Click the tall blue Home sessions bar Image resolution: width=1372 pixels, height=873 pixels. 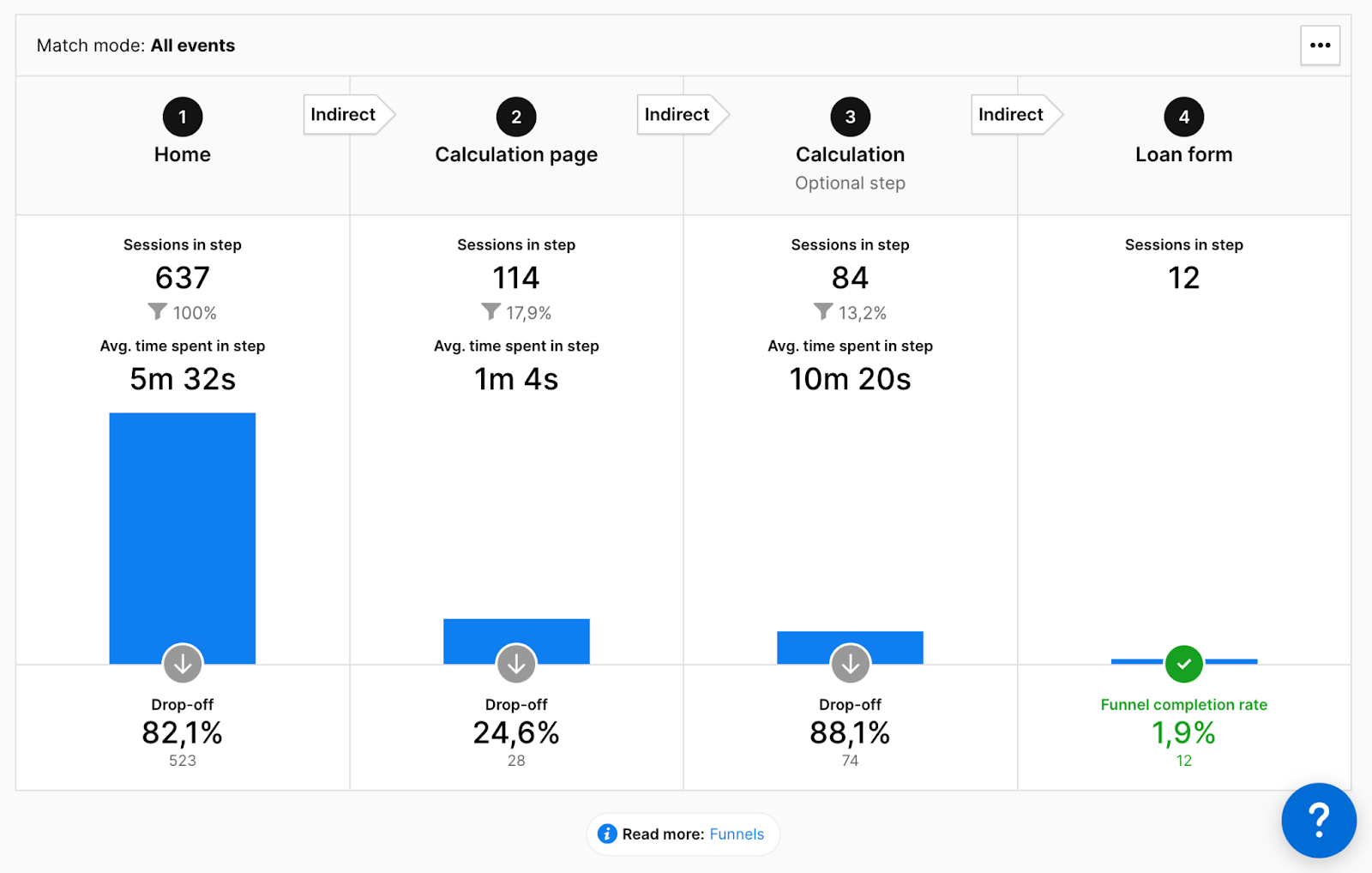(x=183, y=523)
